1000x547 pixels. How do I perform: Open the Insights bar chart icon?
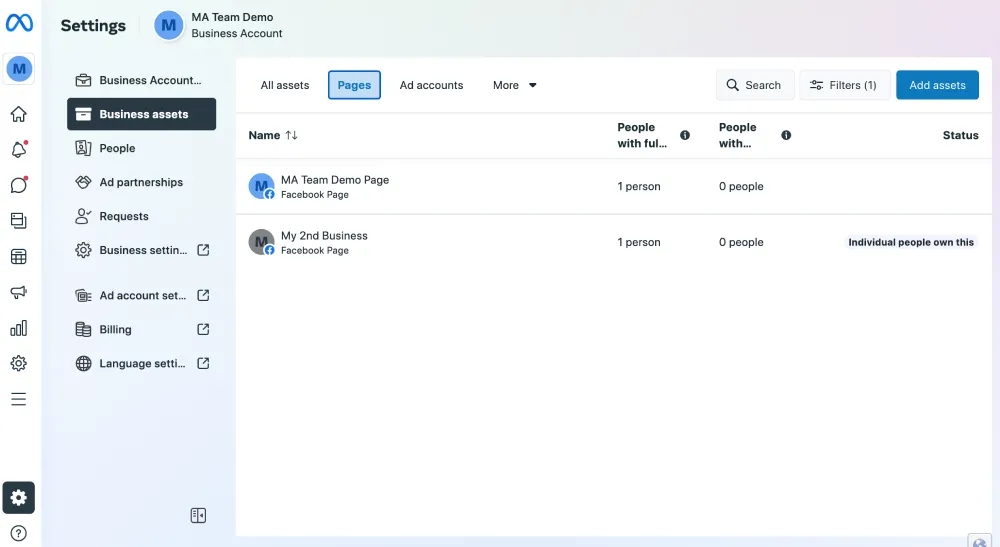point(18,328)
